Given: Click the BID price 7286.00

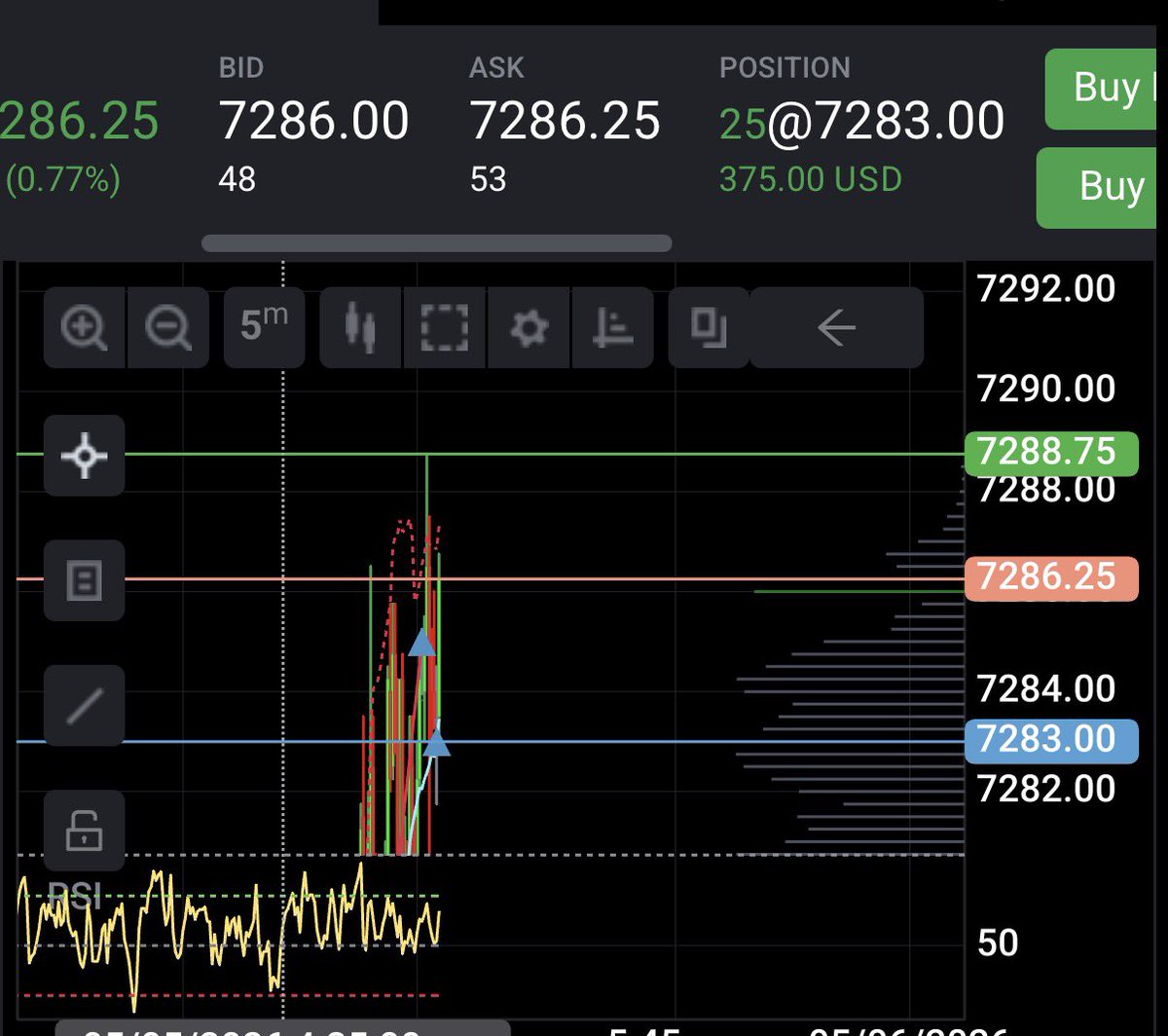Looking at the screenshot, I should tap(313, 123).
